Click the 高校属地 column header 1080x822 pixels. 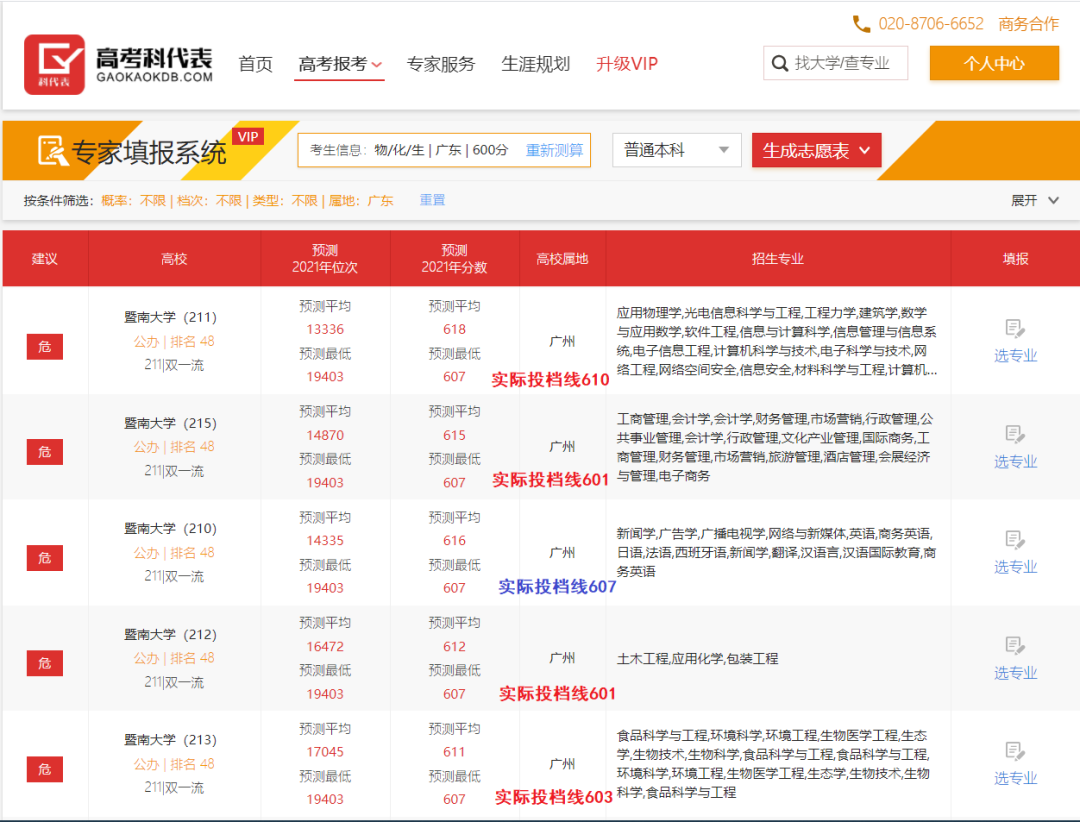tap(562, 259)
